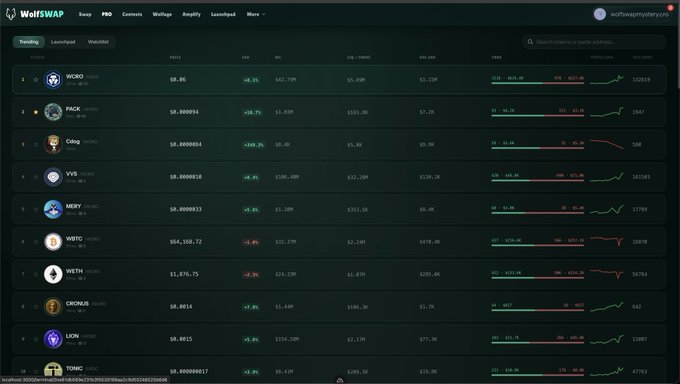Unstar PACK from the watchlist
Image resolution: width=680 pixels, height=384 pixels.
click(36, 112)
